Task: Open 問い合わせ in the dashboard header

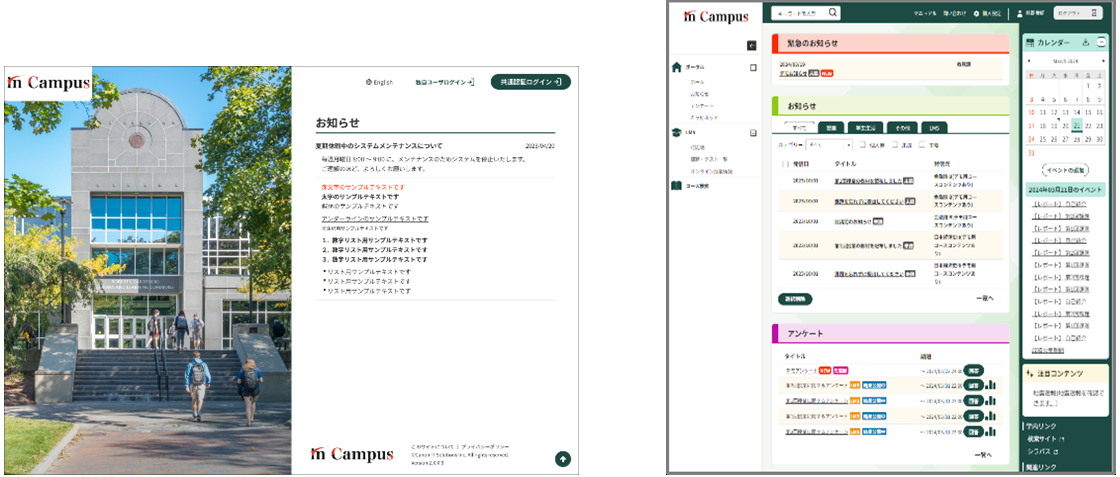Action: point(954,14)
